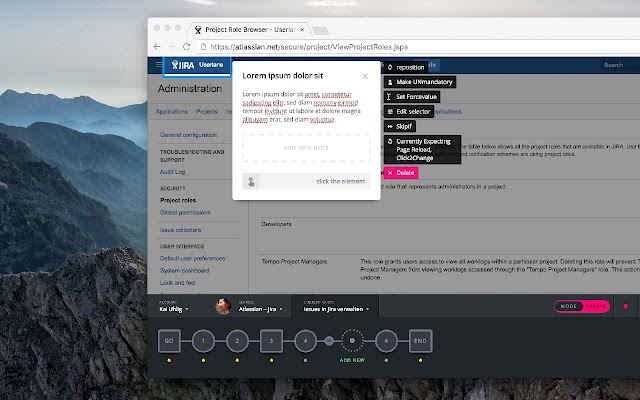Toggle the MODE CREATE switch
640x400 pixels.
click(582, 306)
